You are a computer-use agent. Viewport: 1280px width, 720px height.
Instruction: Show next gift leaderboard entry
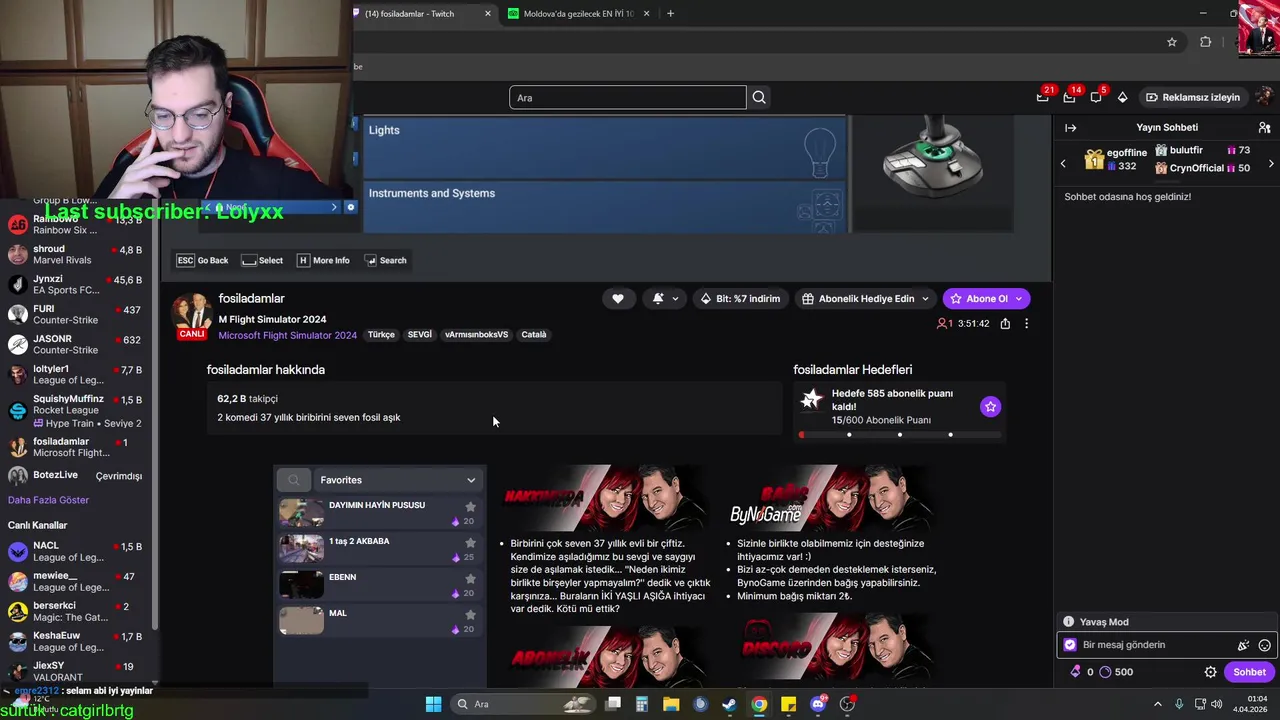[x=1271, y=163]
